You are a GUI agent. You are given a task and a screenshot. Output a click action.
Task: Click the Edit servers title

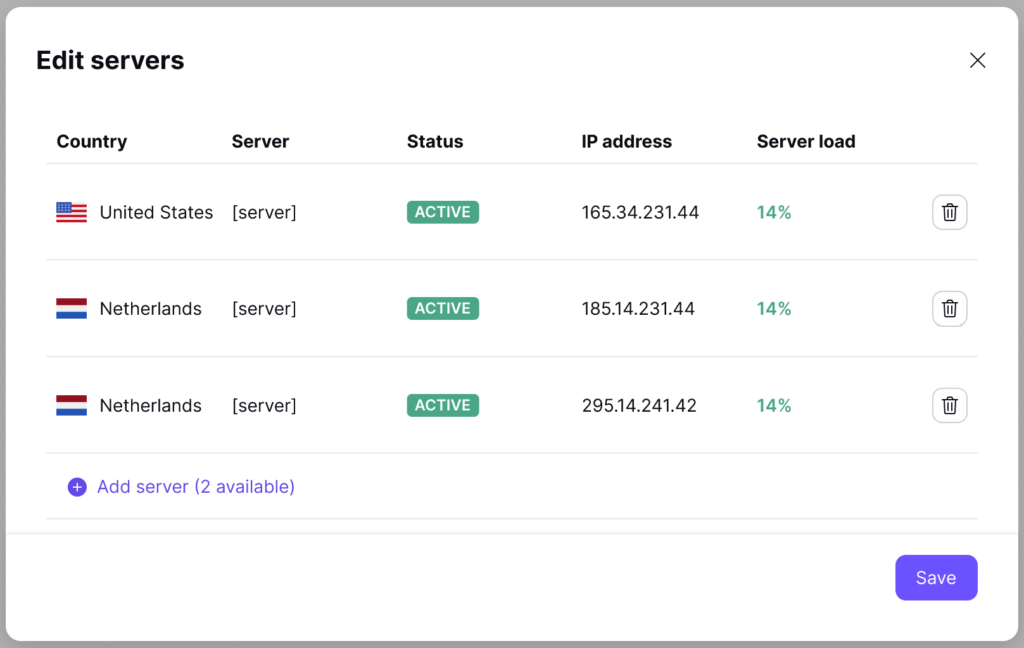click(110, 60)
